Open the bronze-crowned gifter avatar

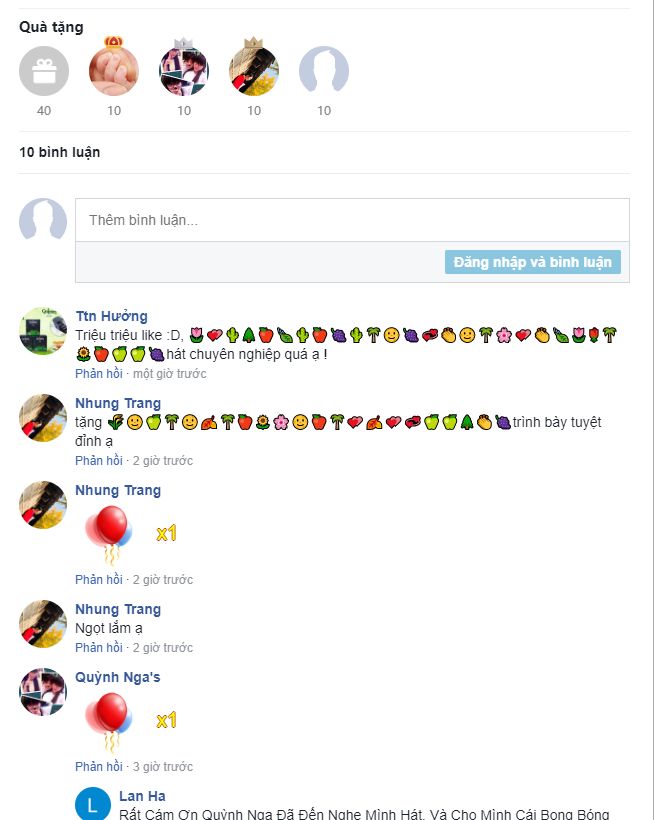pyautogui.click(x=254, y=71)
